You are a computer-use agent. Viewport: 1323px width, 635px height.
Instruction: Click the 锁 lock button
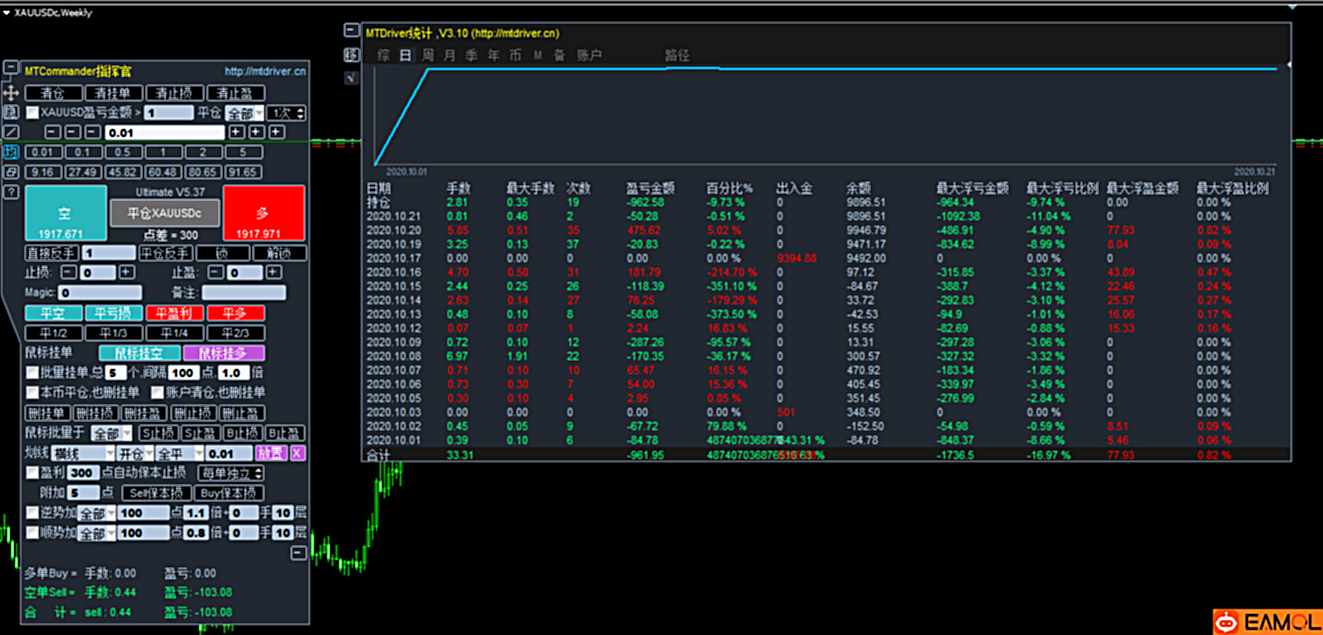(222, 253)
